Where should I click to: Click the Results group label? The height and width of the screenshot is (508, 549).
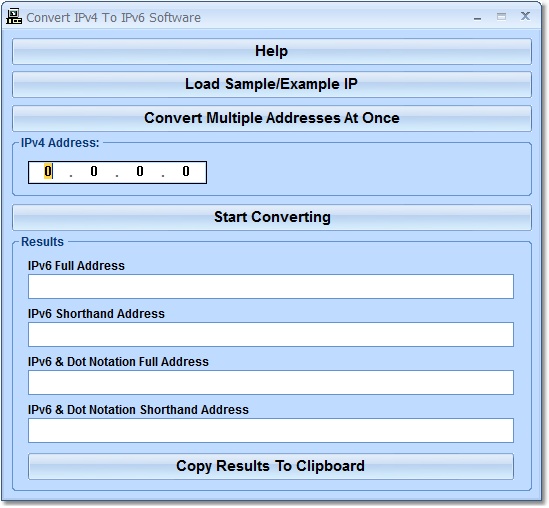(42, 242)
